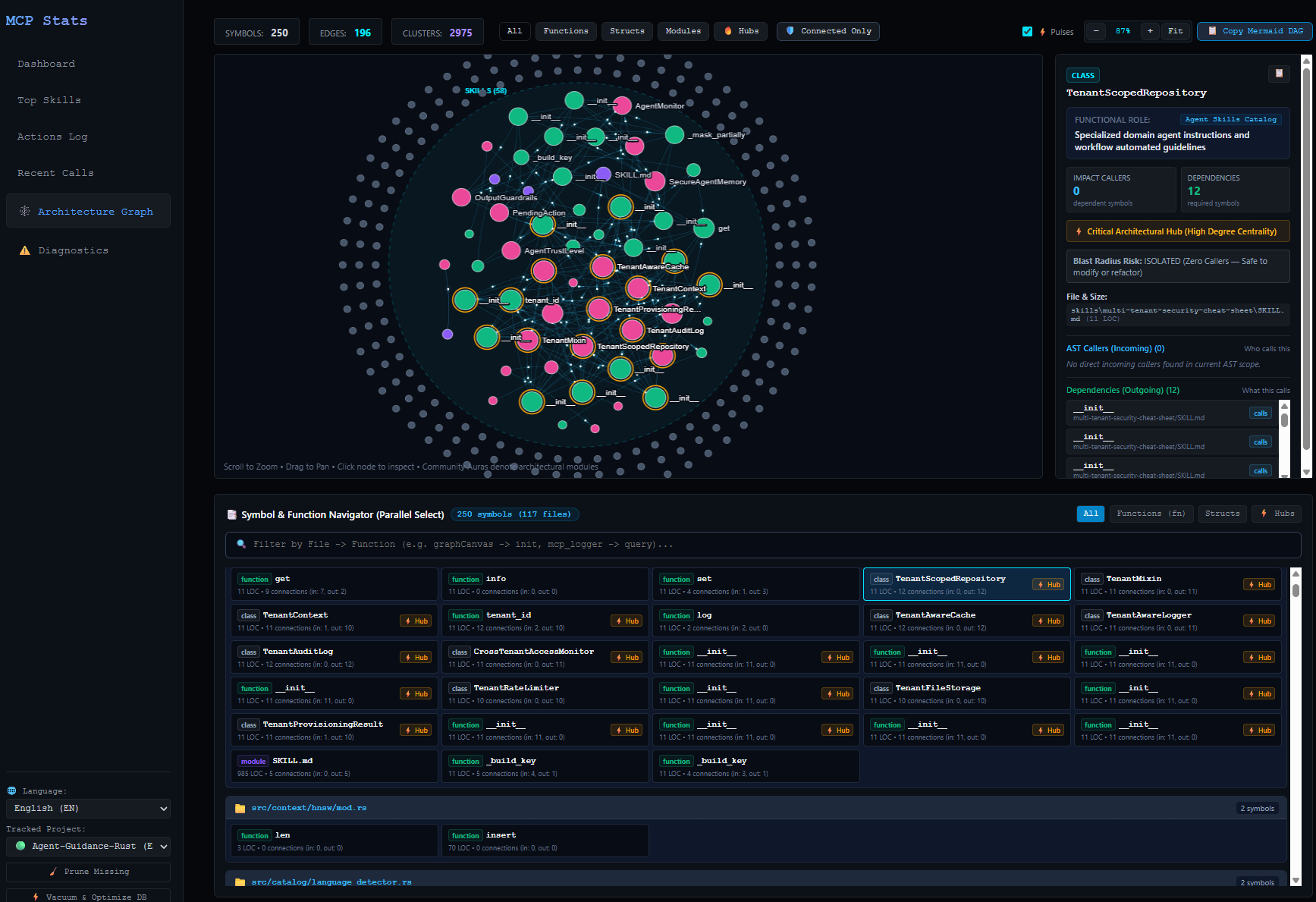
Task: Click the OutputGuardrails graph node
Action: click(461, 197)
